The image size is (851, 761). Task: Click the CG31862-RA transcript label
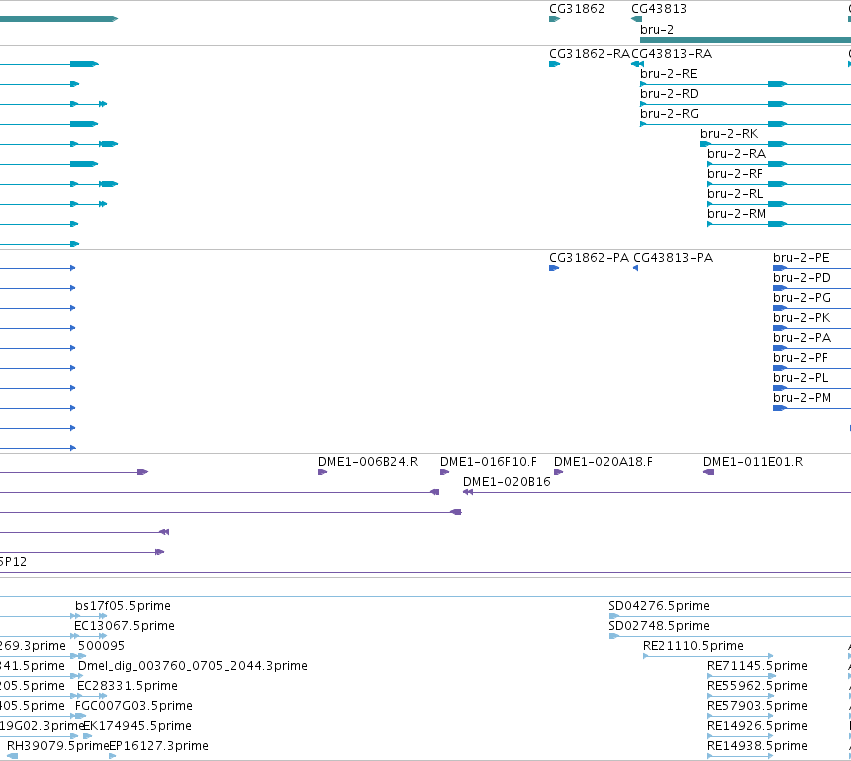pos(589,54)
